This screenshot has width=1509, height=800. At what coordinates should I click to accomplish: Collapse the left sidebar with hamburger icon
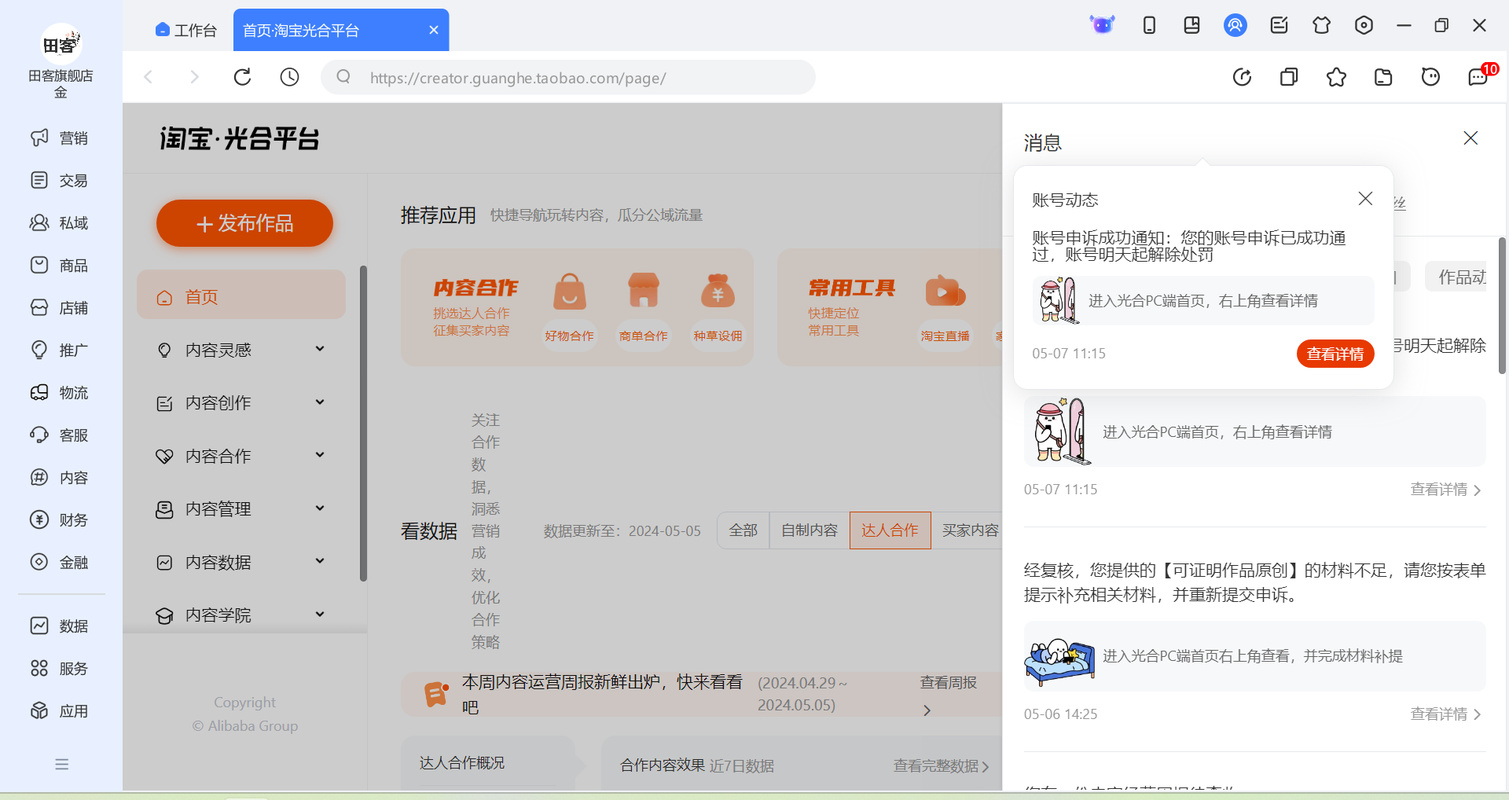click(x=62, y=764)
